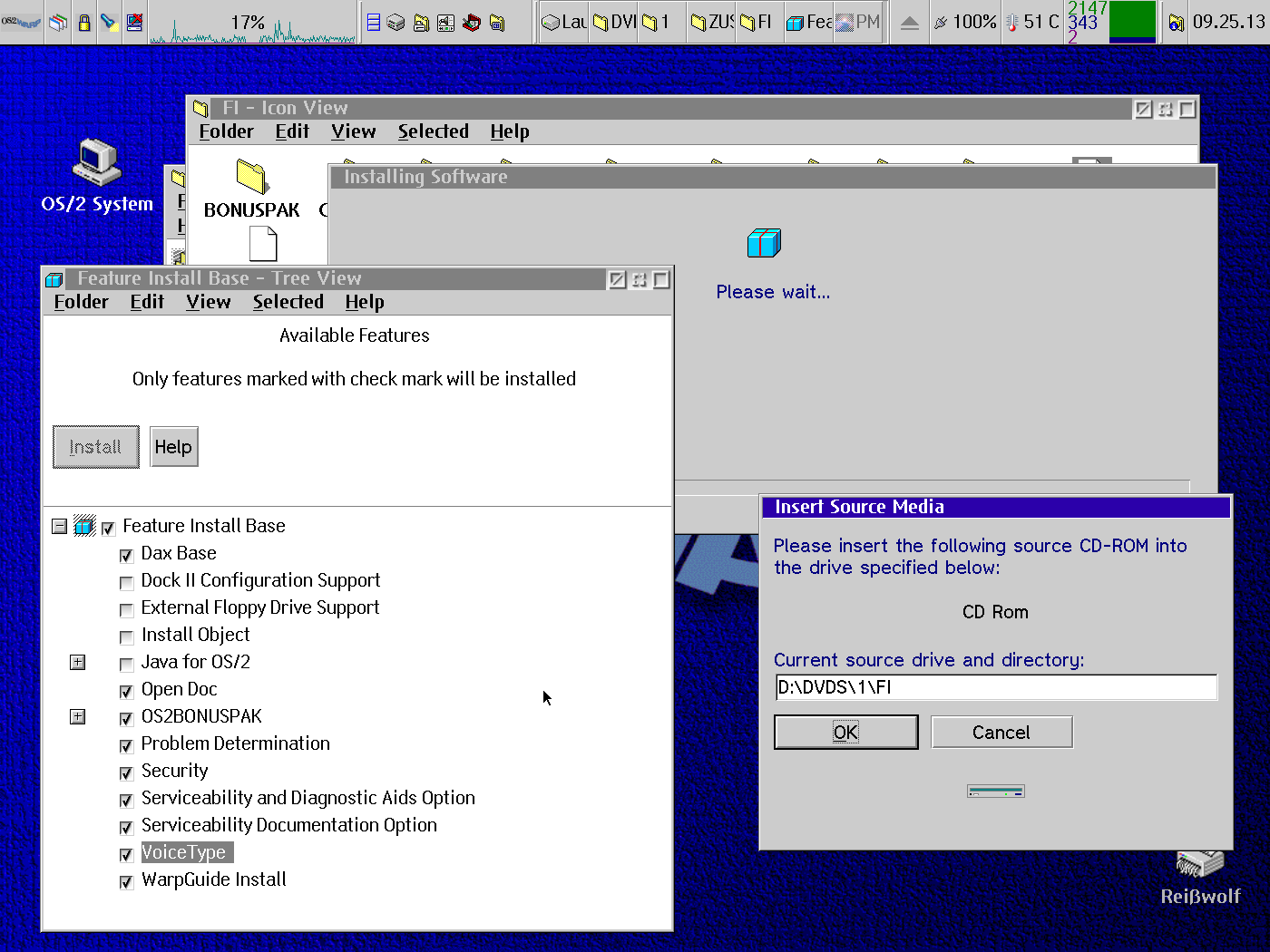Open the printer folder icon in the tray
Viewport: 1270px width, 952px height.
(x=421, y=22)
